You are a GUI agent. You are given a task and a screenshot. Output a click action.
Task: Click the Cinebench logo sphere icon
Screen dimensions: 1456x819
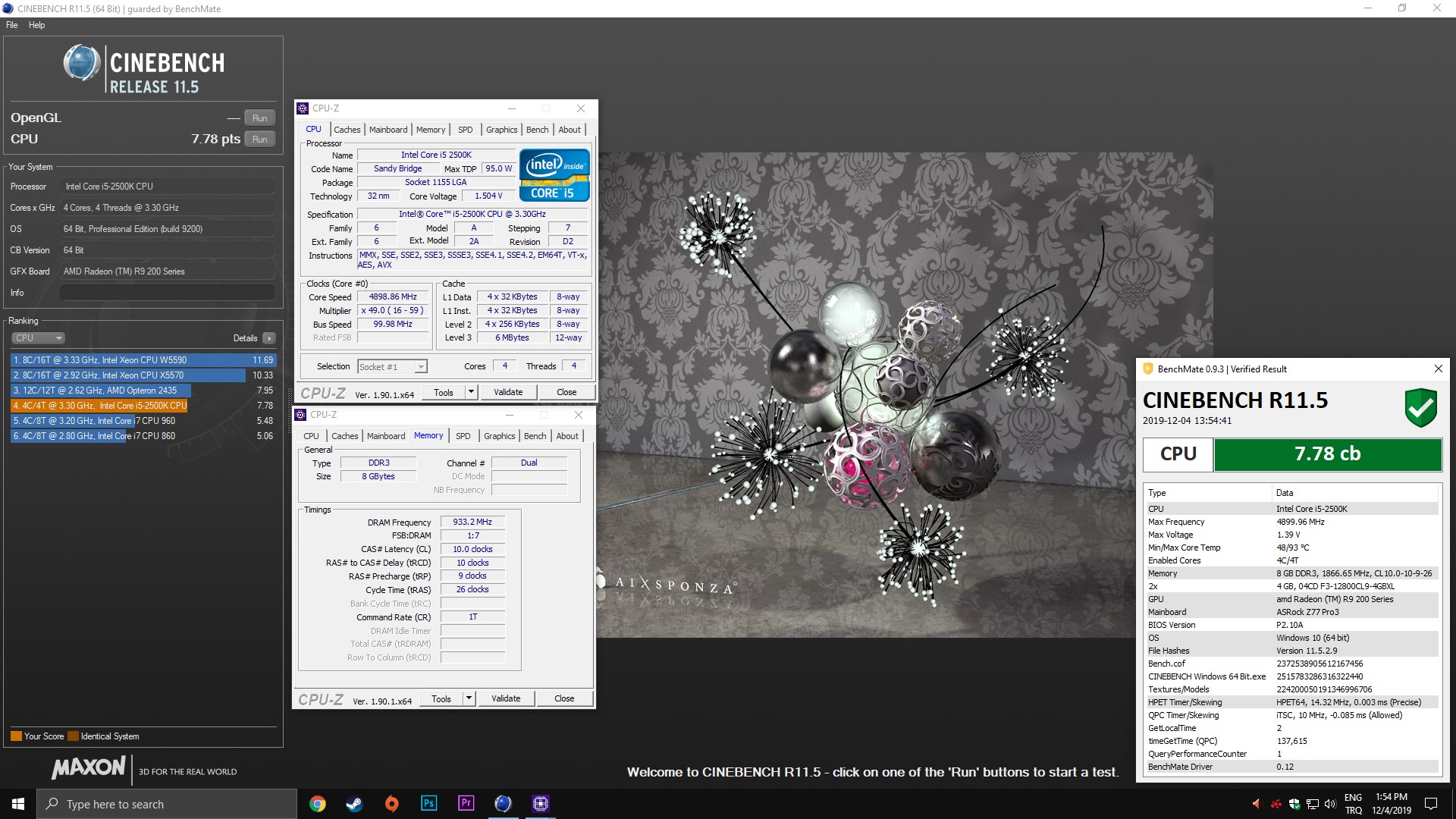coord(82,63)
